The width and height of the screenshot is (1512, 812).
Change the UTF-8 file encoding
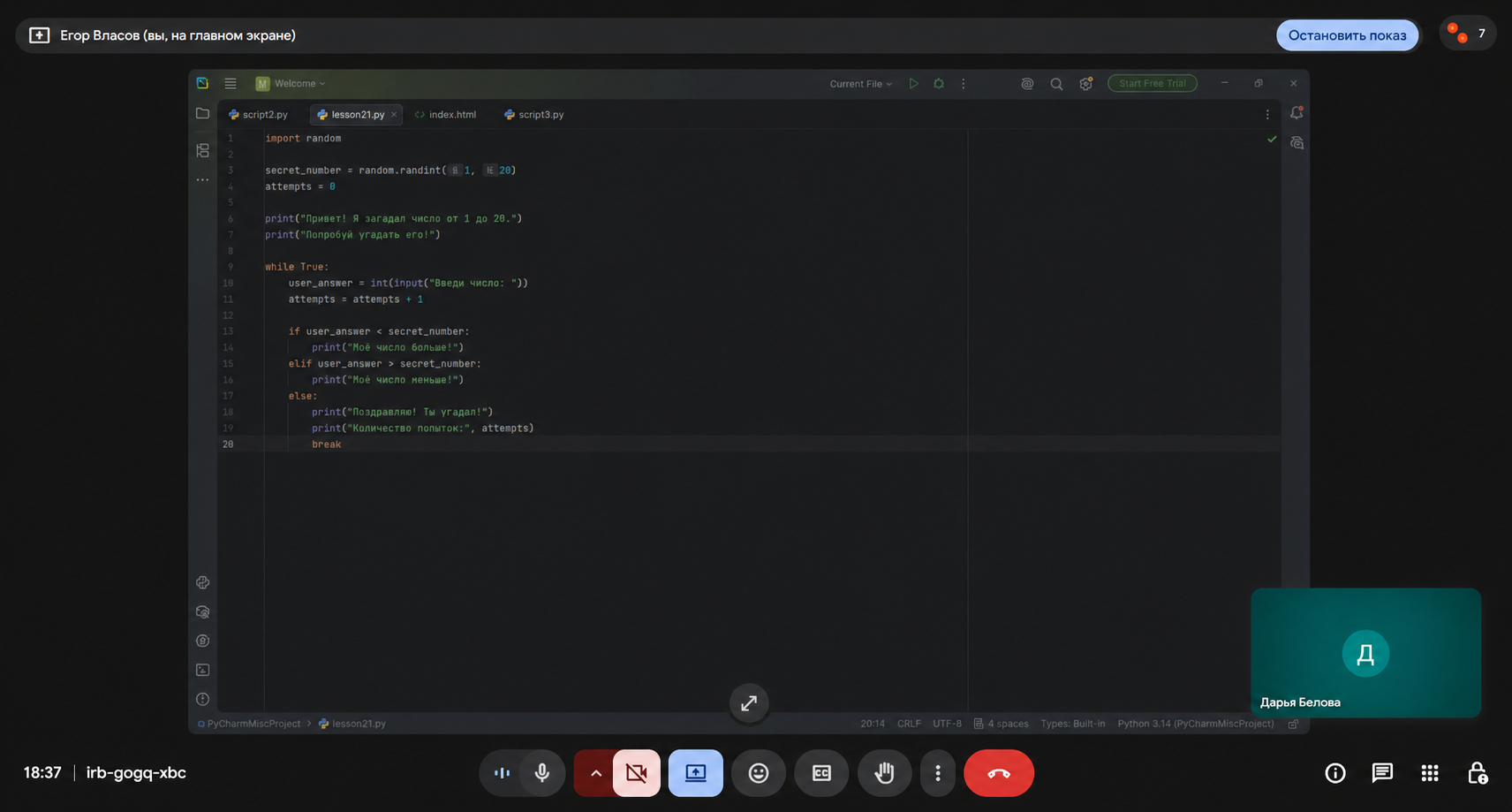pyautogui.click(x=947, y=724)
